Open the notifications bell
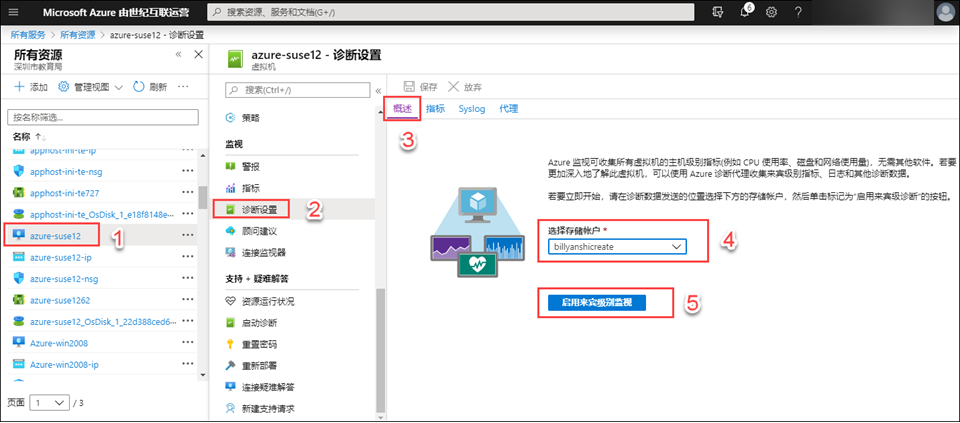 pos(746,12)
